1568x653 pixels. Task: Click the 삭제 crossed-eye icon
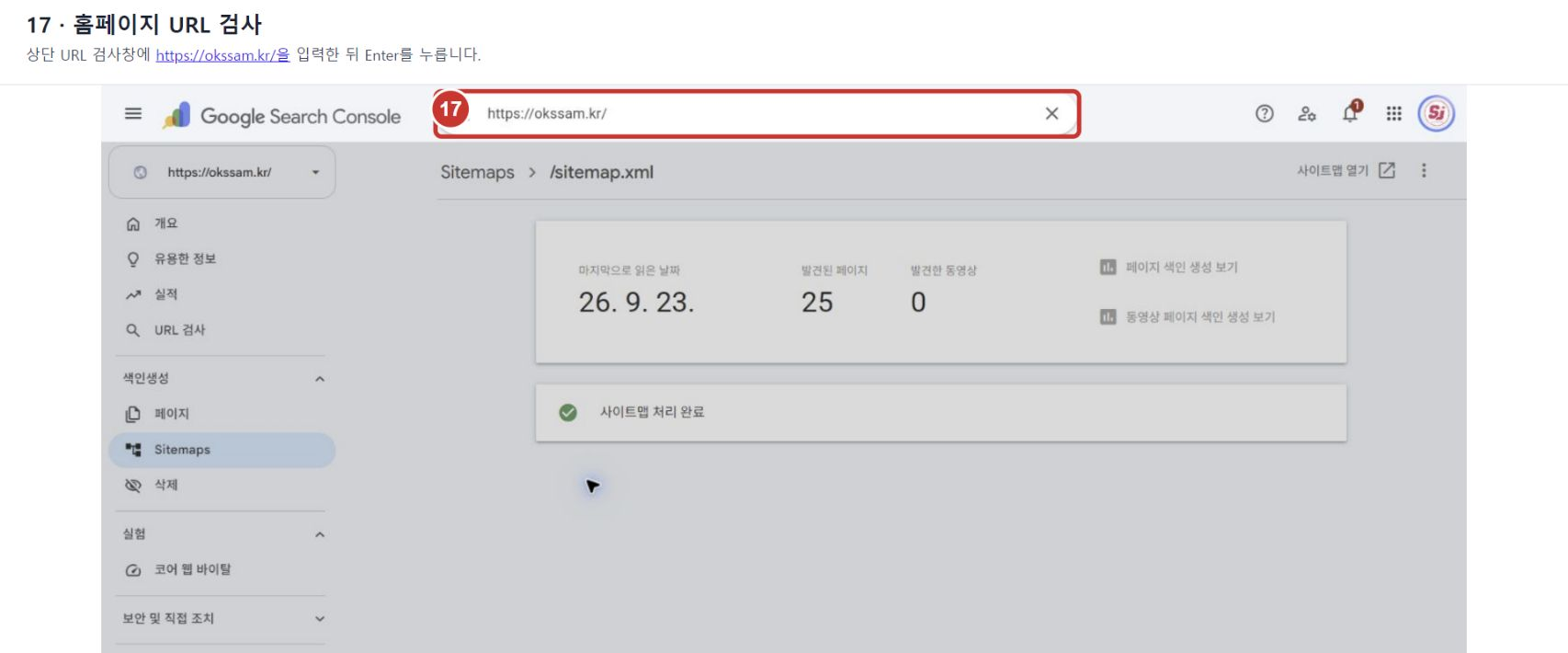pyautogui.click(x=133, y=485)
